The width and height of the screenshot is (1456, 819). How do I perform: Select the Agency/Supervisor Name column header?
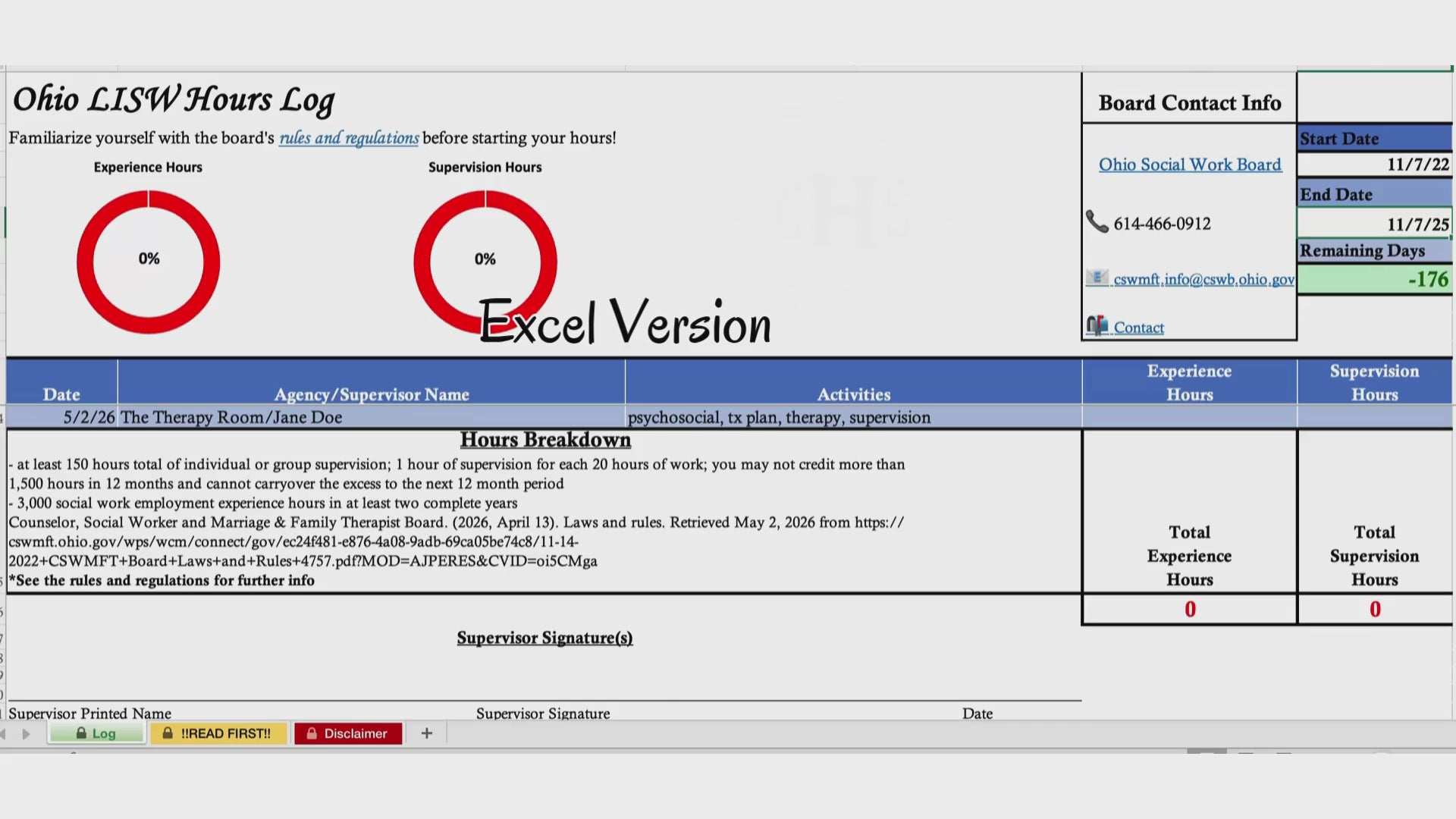pyautogui.click(x=372, y=382)
